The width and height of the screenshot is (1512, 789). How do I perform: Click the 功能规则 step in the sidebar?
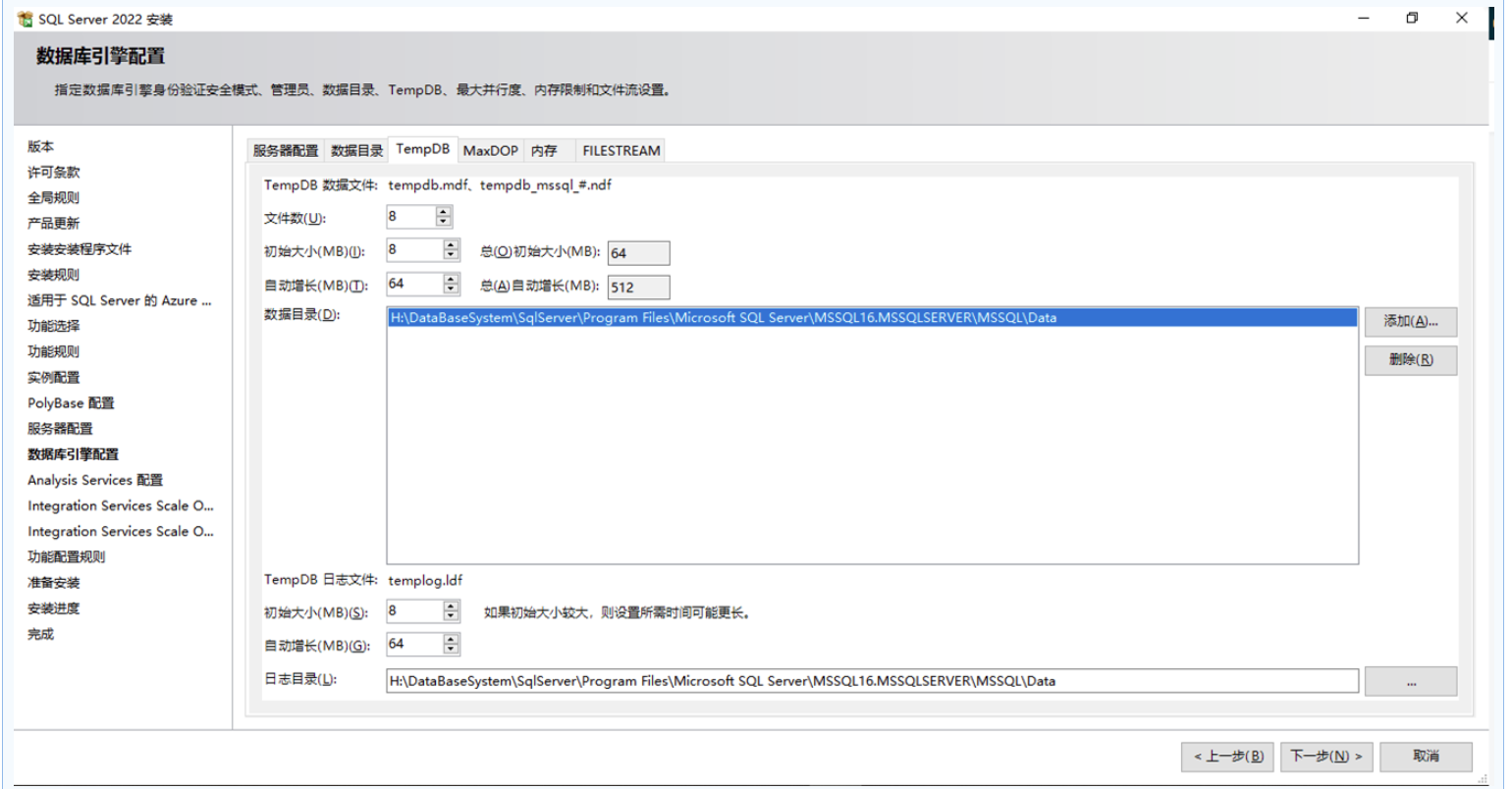tap(54, 351)
